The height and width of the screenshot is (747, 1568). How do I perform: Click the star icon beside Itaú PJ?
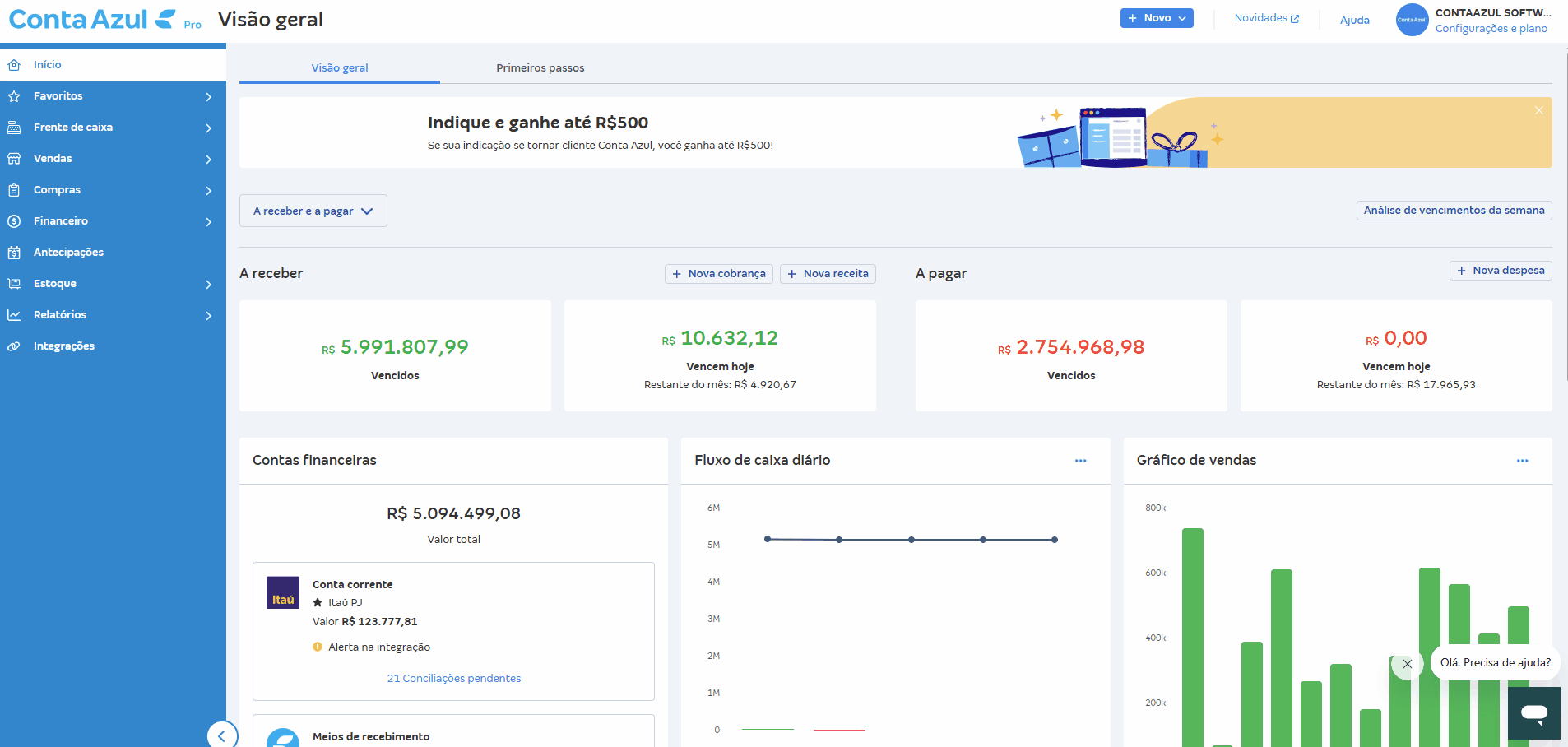[318, 602]
